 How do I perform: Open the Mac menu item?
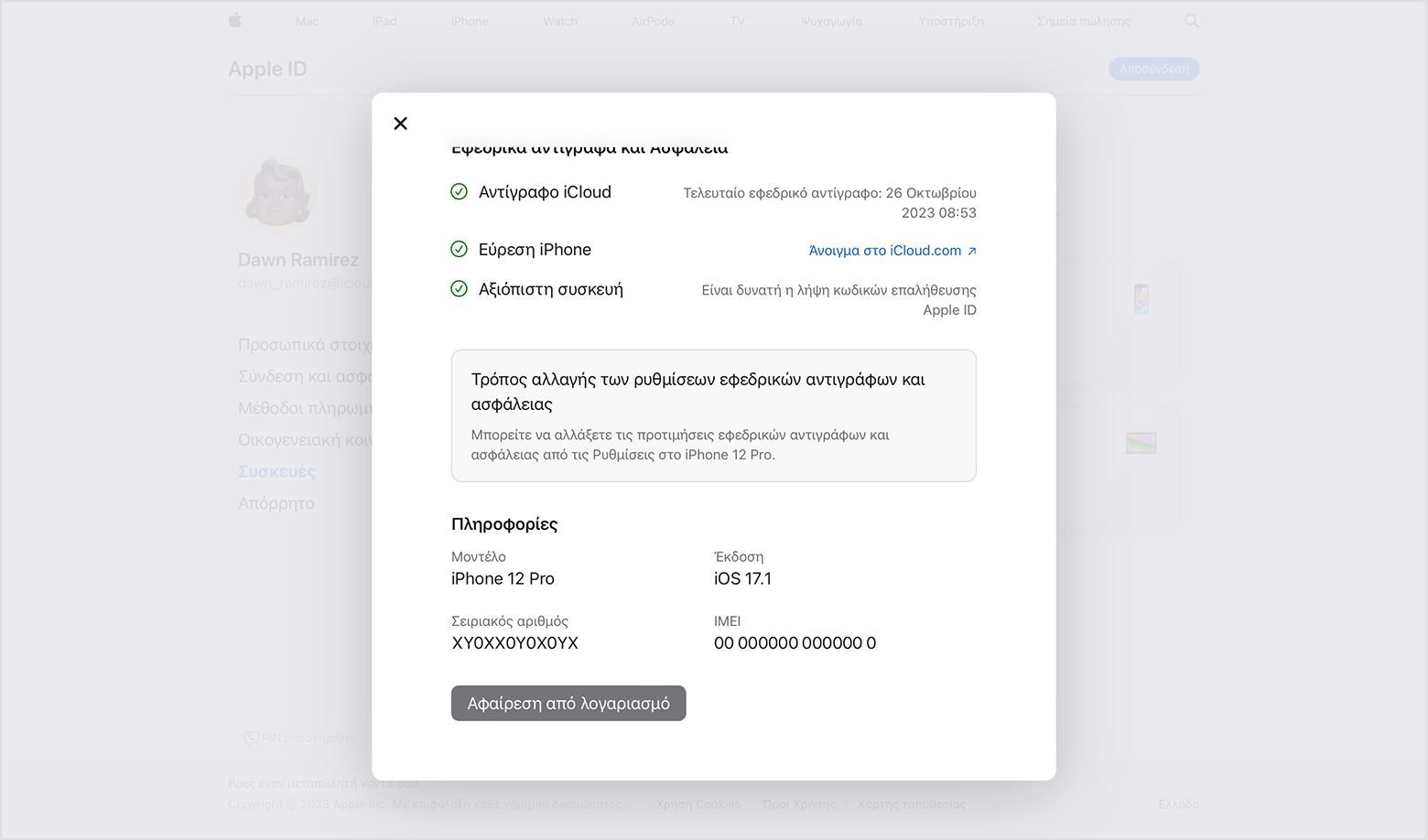tap(308, 21)
